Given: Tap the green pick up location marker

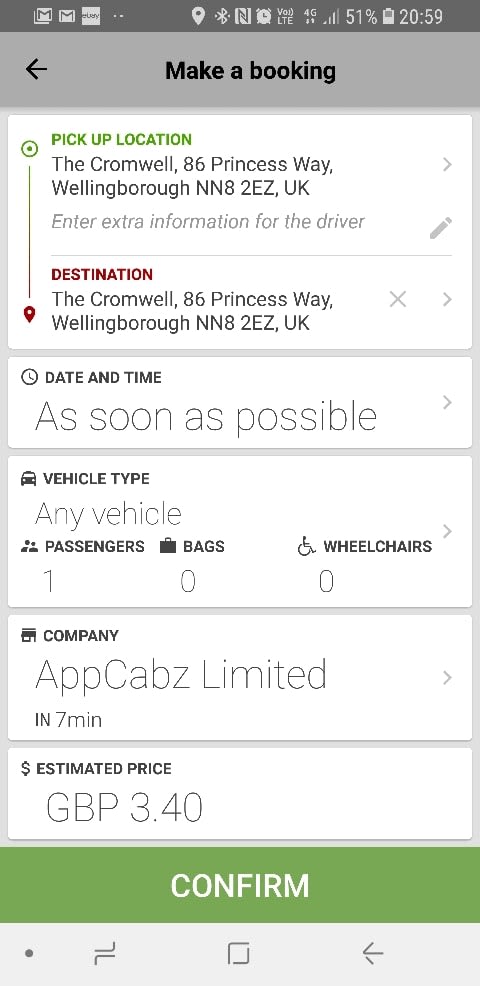Looking at the screenshot, I should point(29,149).
